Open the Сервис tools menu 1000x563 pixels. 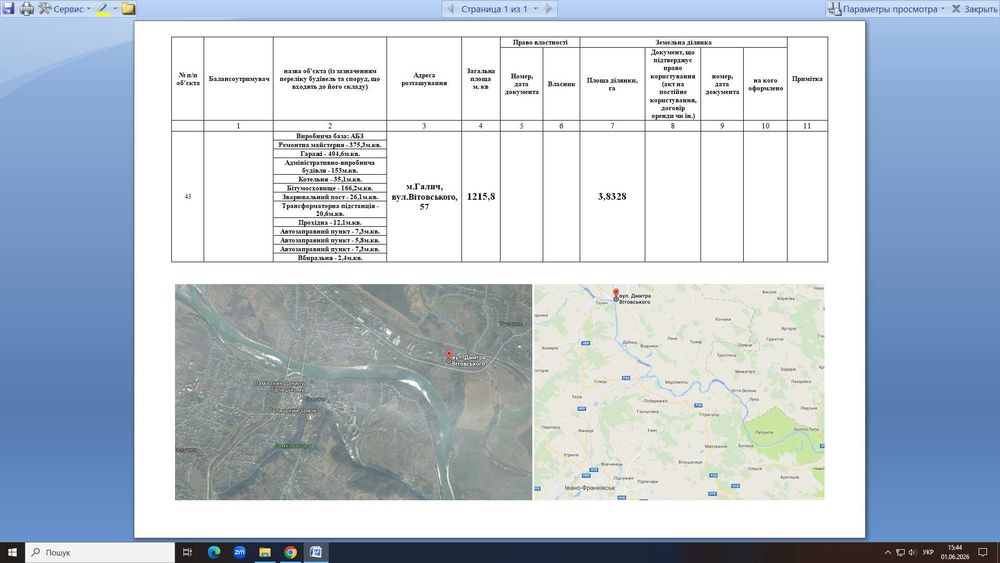[64, 9]
